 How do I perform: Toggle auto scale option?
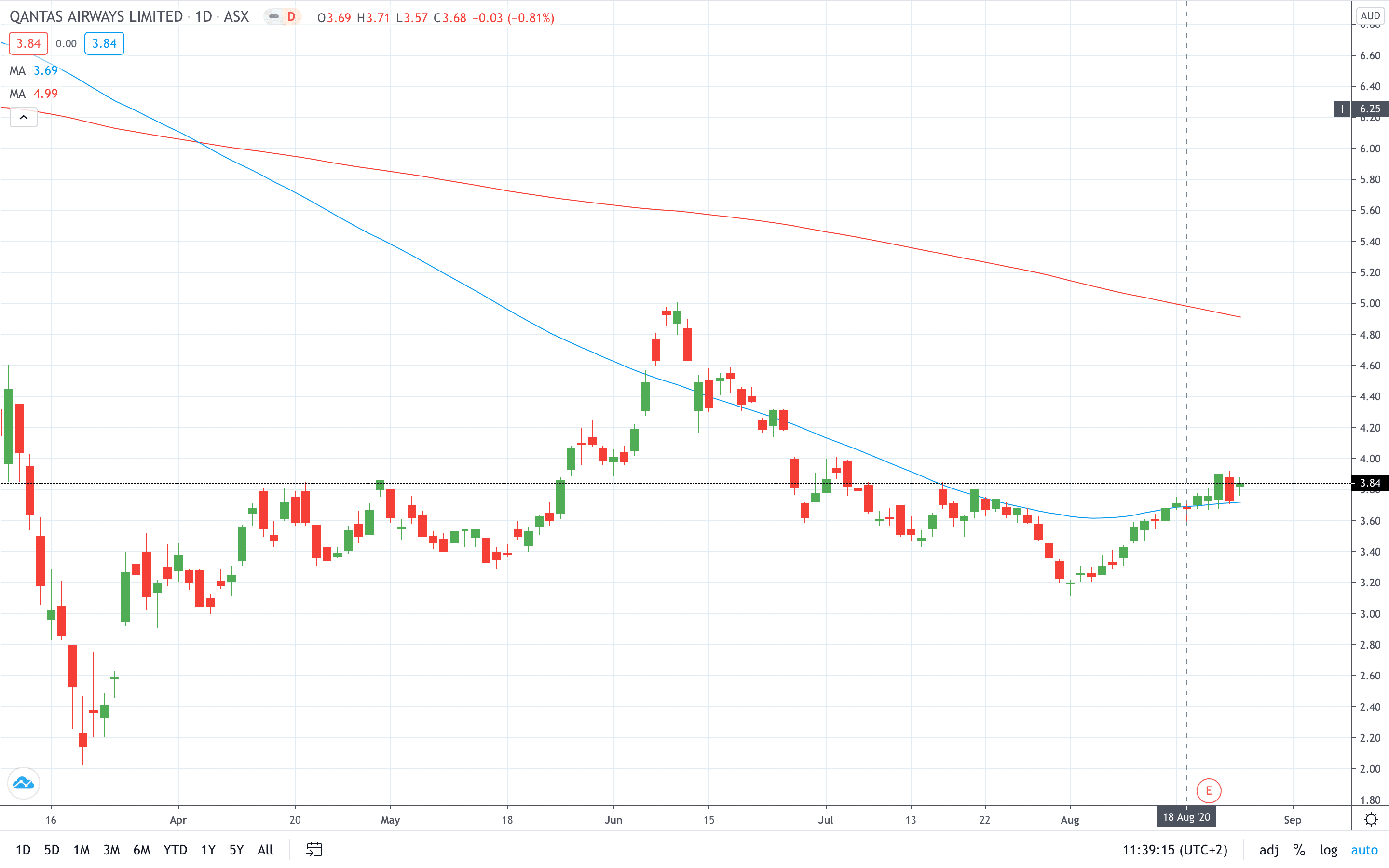1364,850
